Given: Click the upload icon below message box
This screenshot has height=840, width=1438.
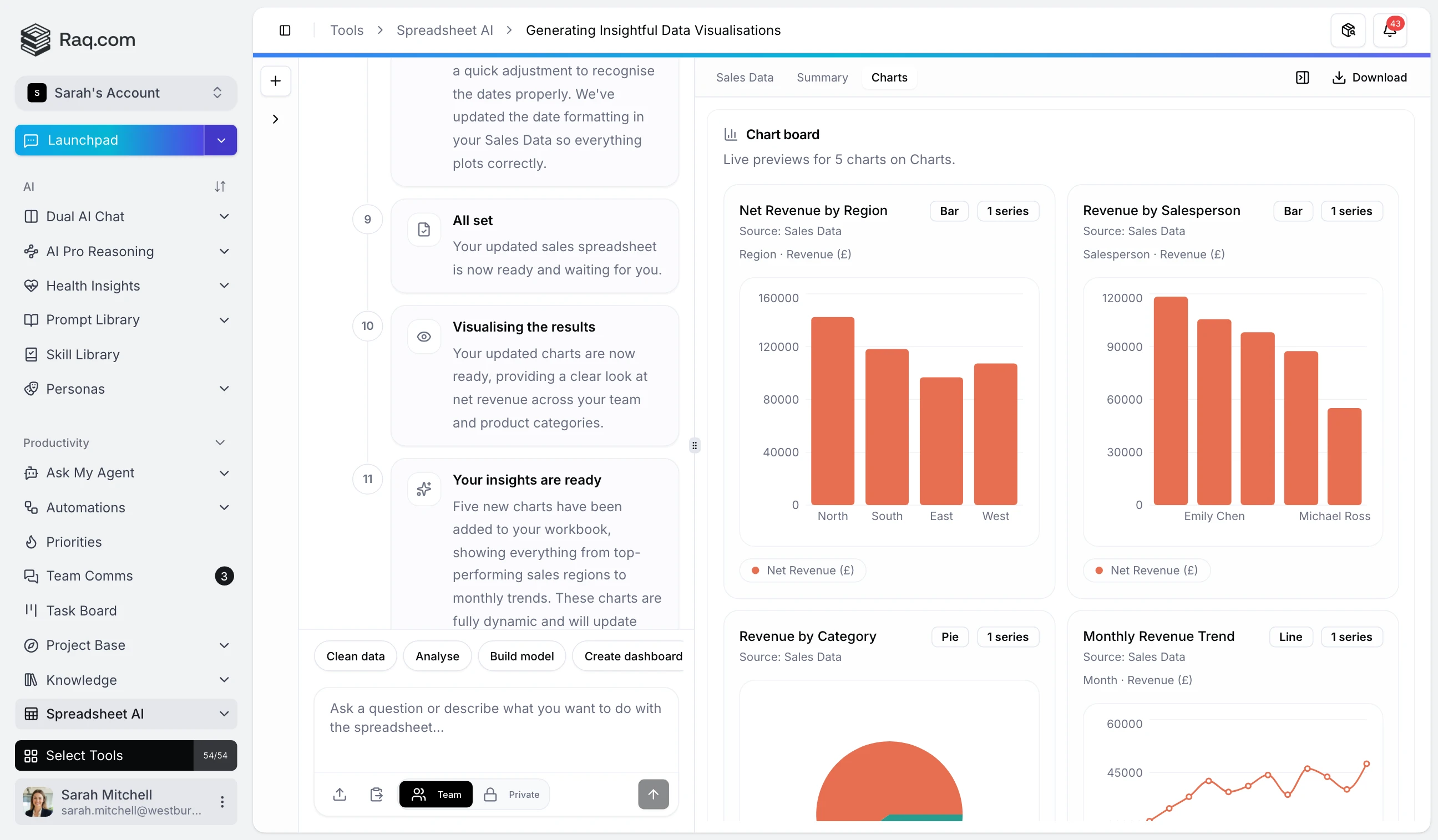Looking at the screenshot, I should (340, 794).
